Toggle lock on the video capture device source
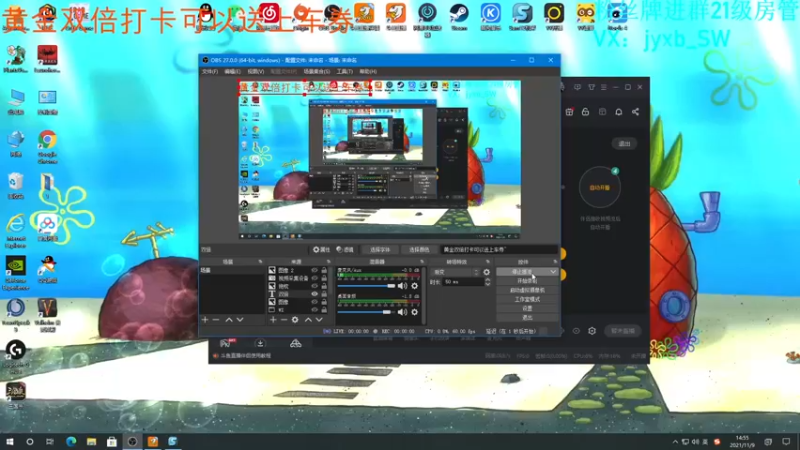Viewport: 800px width, 450px height. tap(324, 279)
